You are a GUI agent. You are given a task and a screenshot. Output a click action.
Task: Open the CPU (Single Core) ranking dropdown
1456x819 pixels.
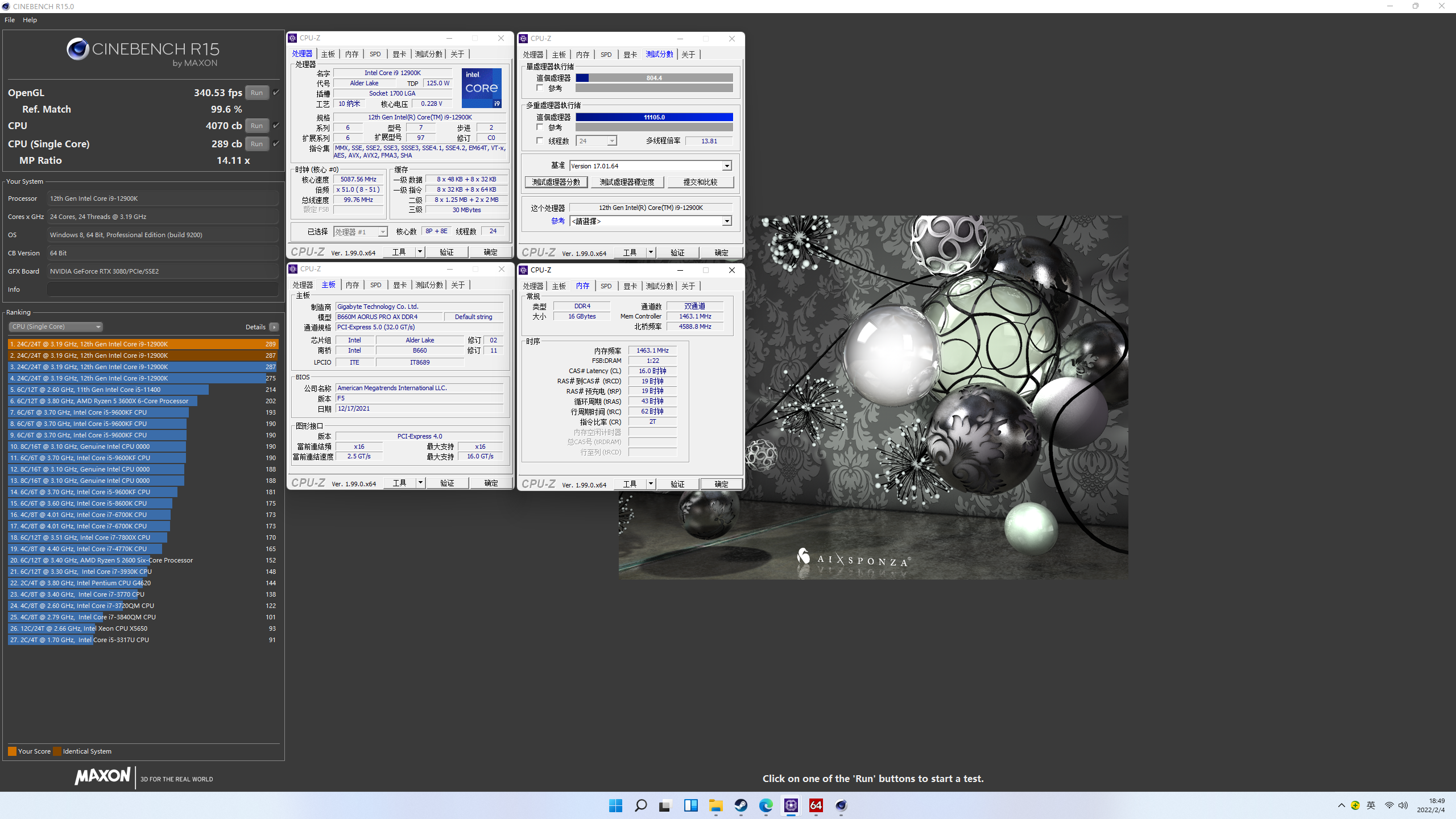tap(56, 326)
